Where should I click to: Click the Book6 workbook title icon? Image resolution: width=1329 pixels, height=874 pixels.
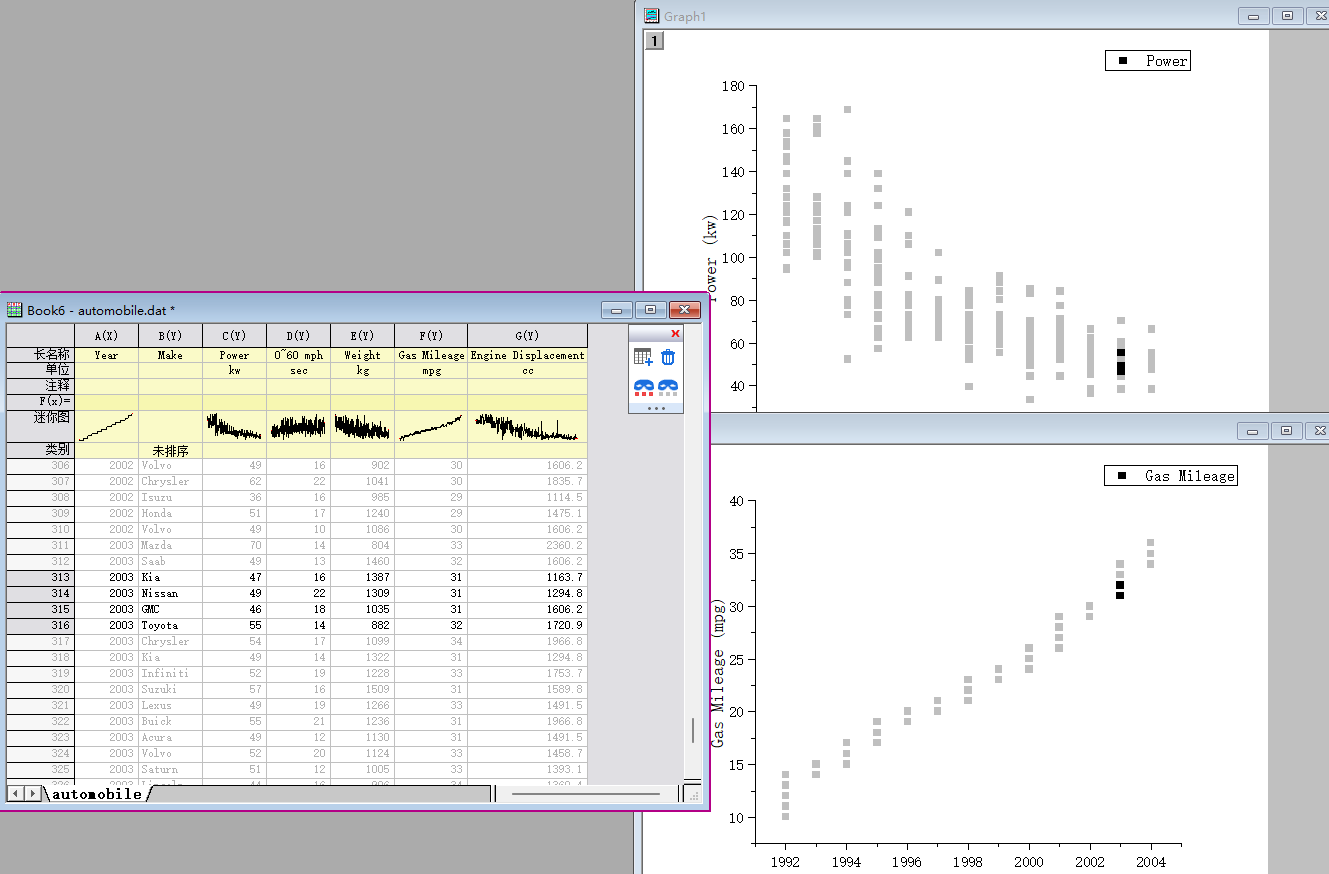15,310
